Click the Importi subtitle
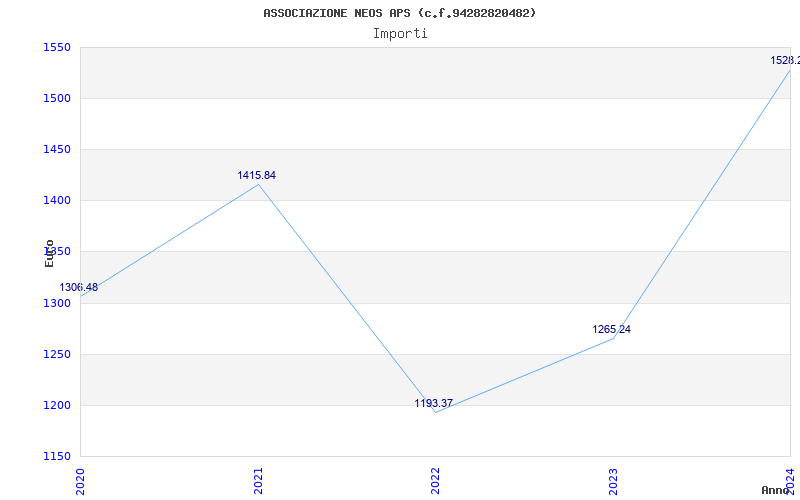Screen dimensions: 800x500 pos(400,34)
